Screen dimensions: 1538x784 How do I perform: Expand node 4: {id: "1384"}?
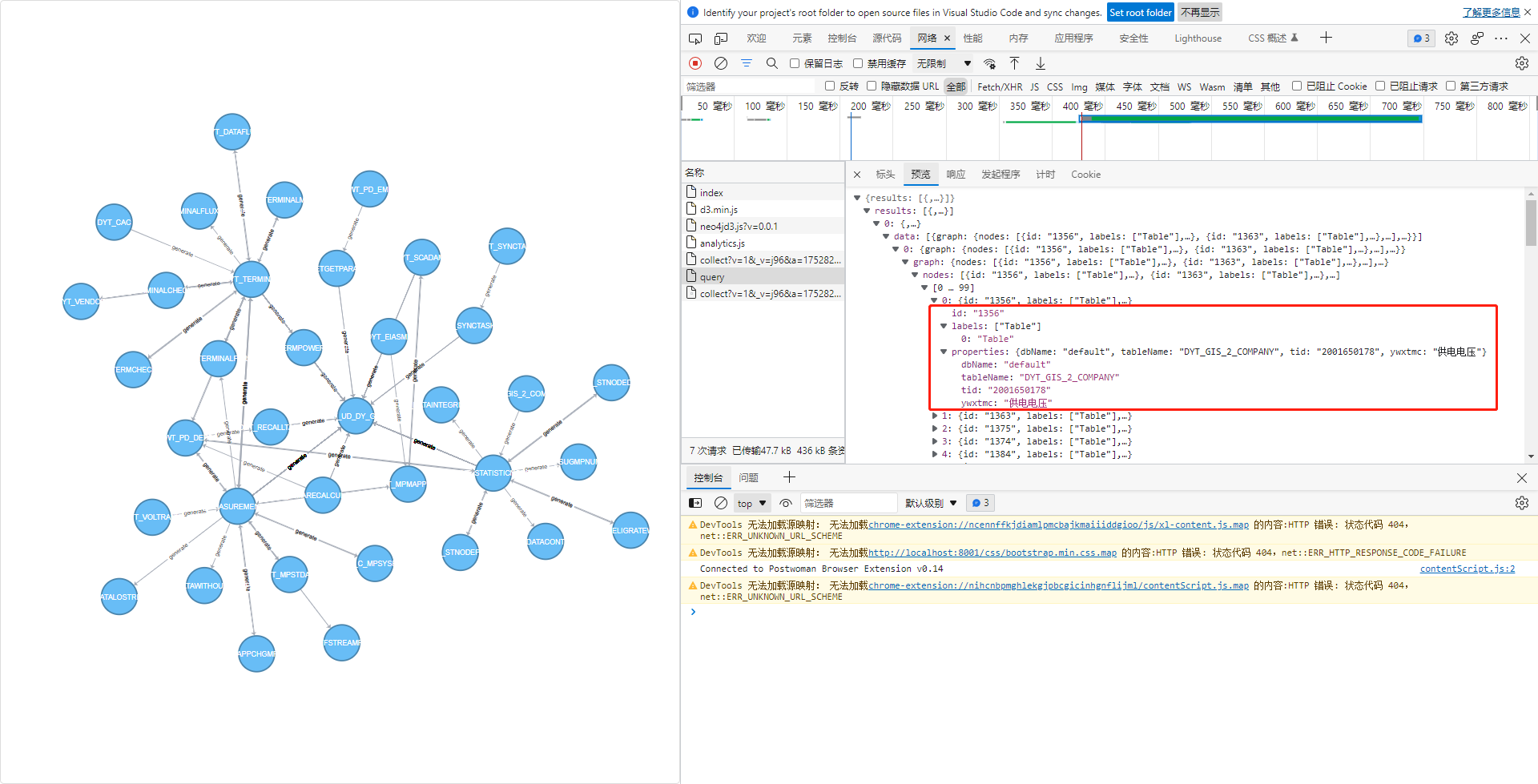(934, 454)
